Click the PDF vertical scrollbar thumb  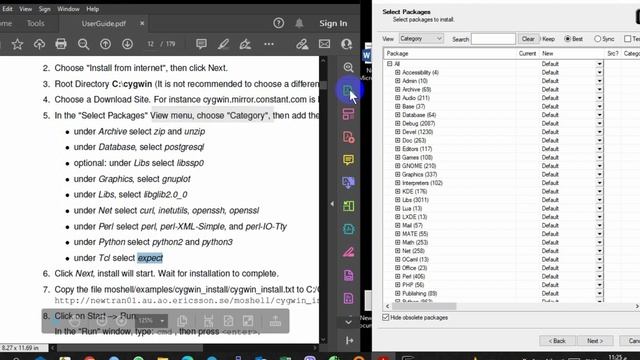323,85
